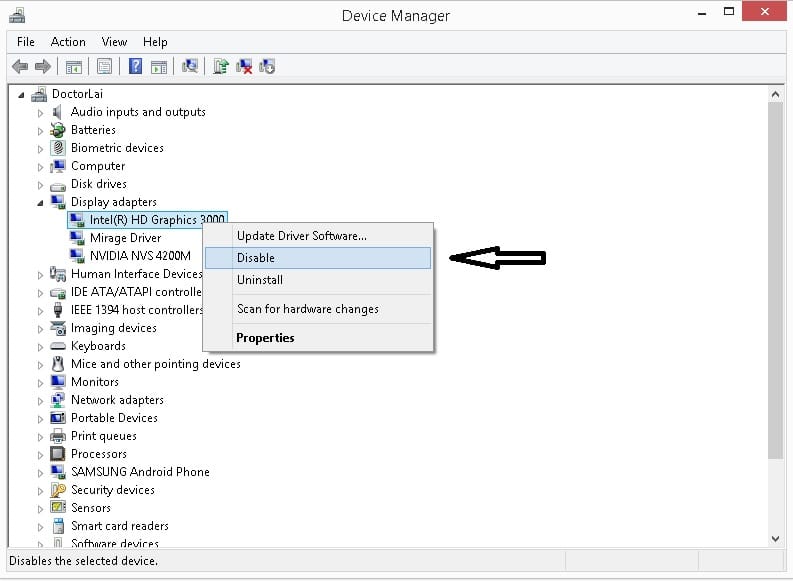Viewport: 793px width, 581px height.
Task: Choose Properties in the context menu
Action: pos(318,338)
